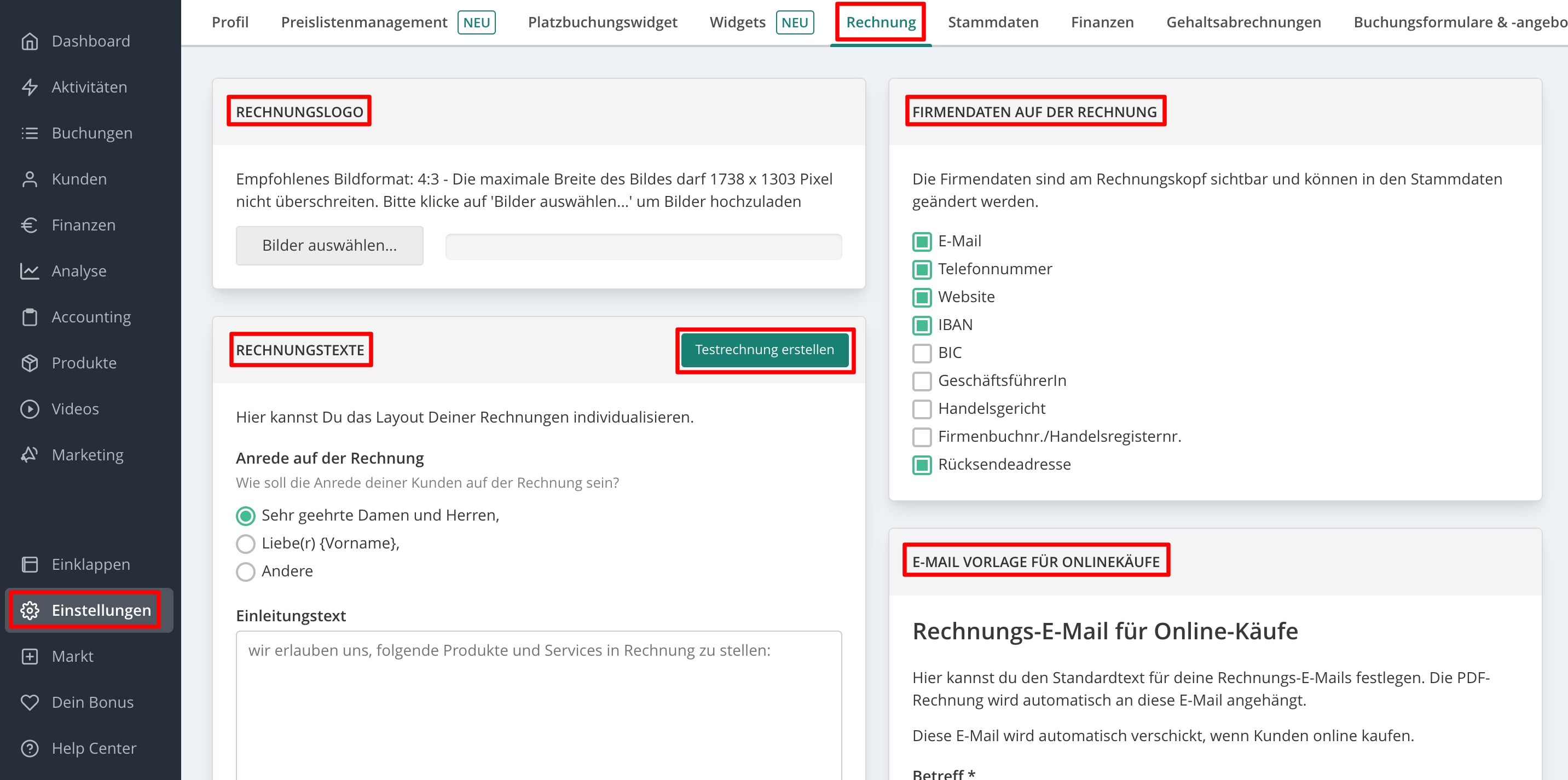
Task: Click 'FIRMENDATEN AUF DER RECHNUNG' heading
Action: coord(1034,112)
